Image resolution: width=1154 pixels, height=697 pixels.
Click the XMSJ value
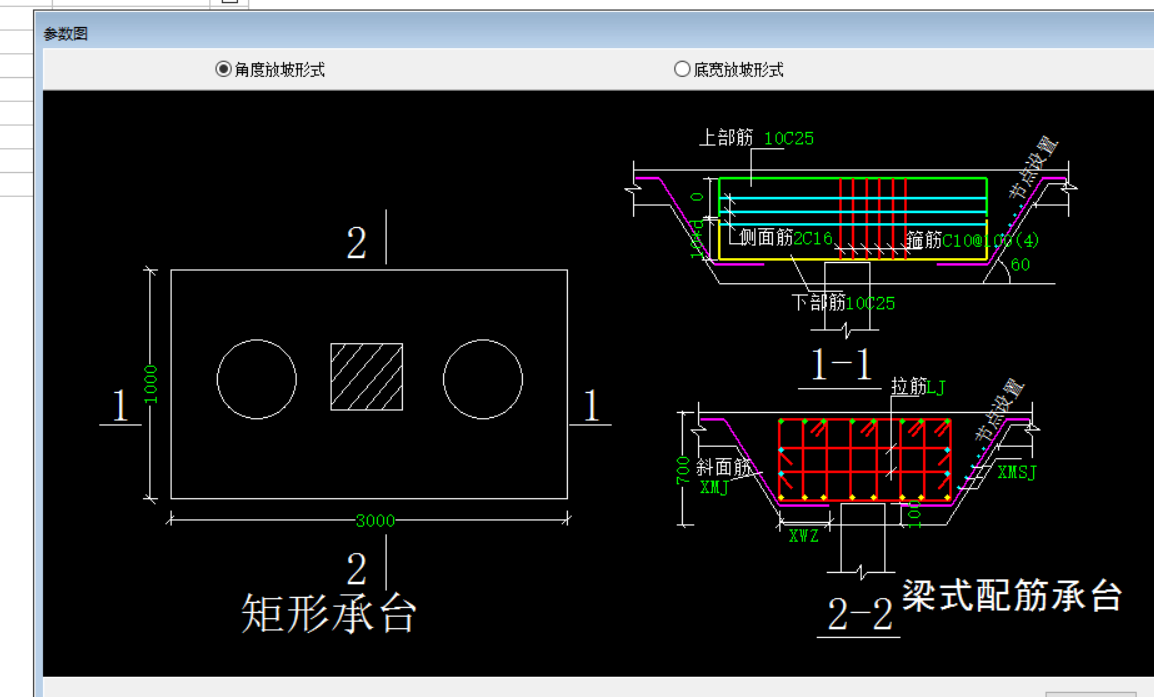tap(1017, 473)
